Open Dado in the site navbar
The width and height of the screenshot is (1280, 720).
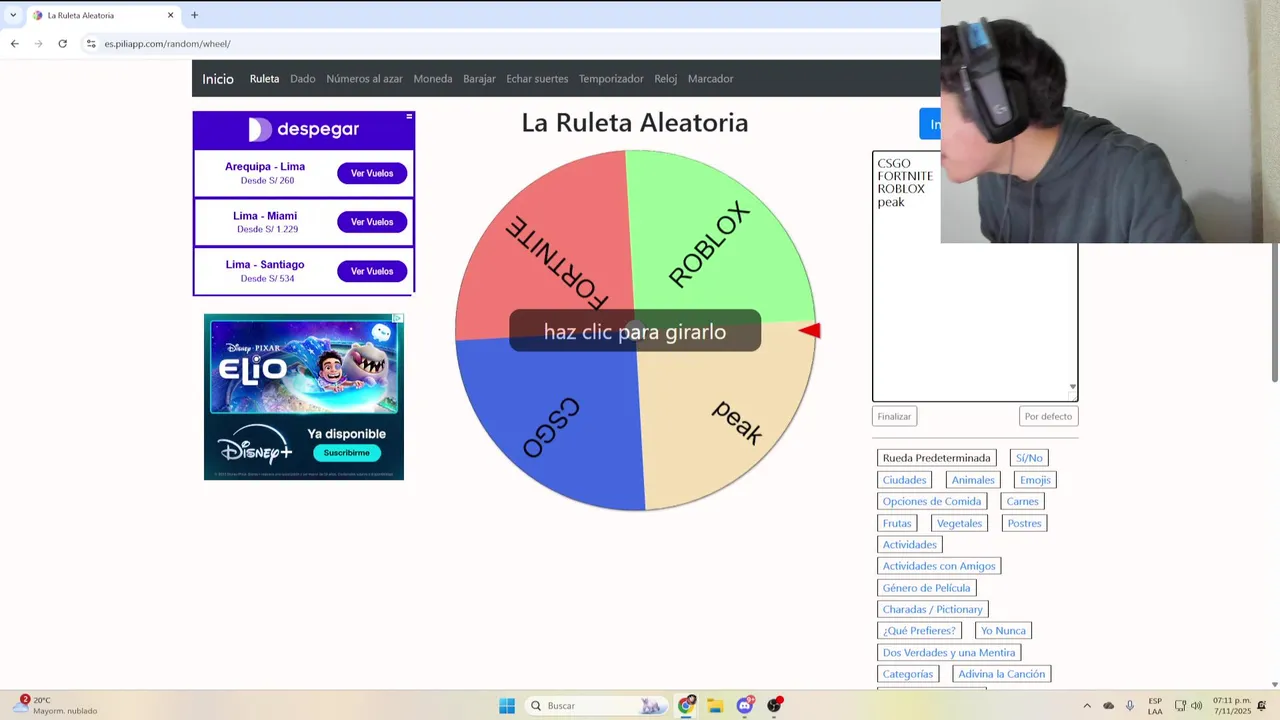(303, 79)
